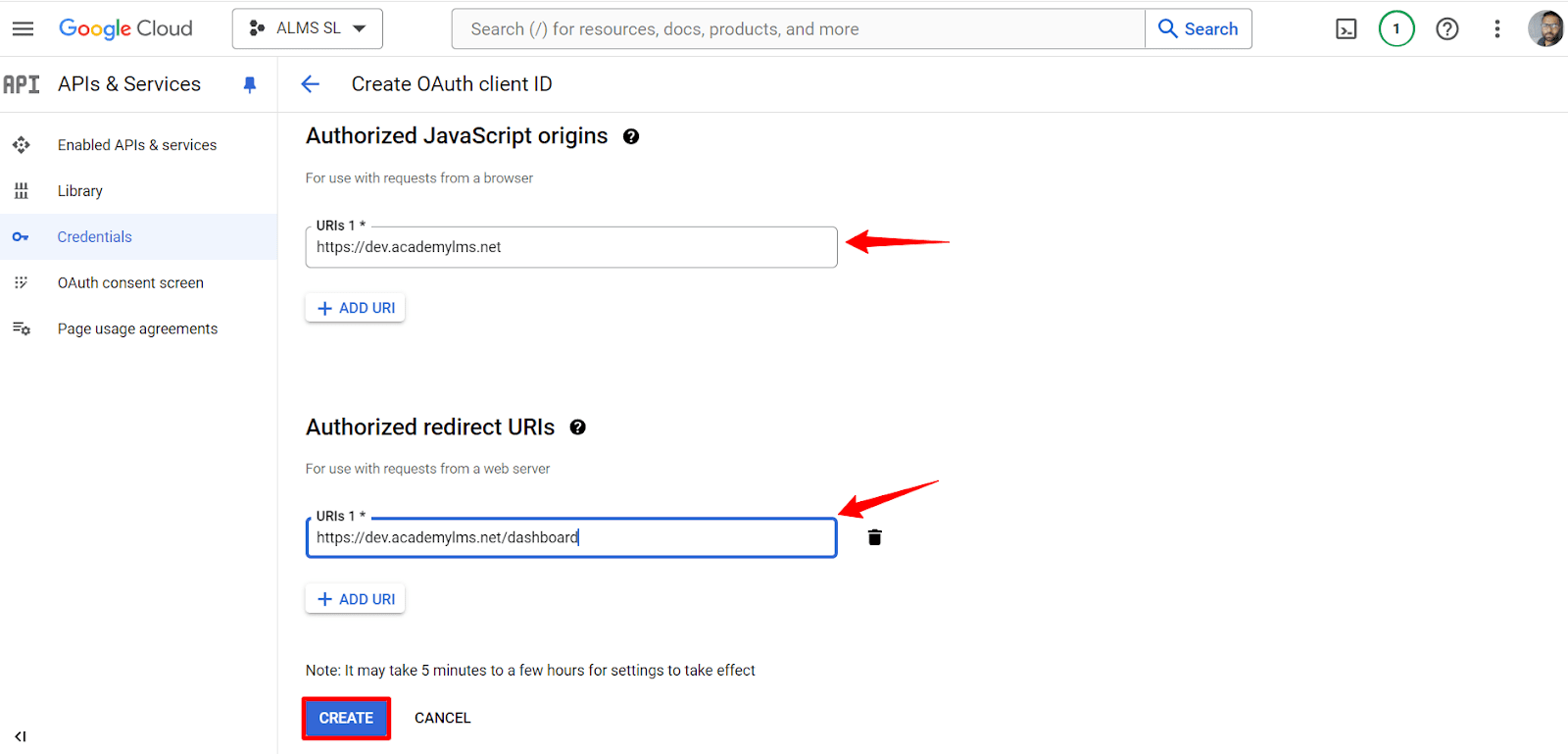1568x754 pixels.
Task: Open Page usage agreements
Action: click(138, 329)
